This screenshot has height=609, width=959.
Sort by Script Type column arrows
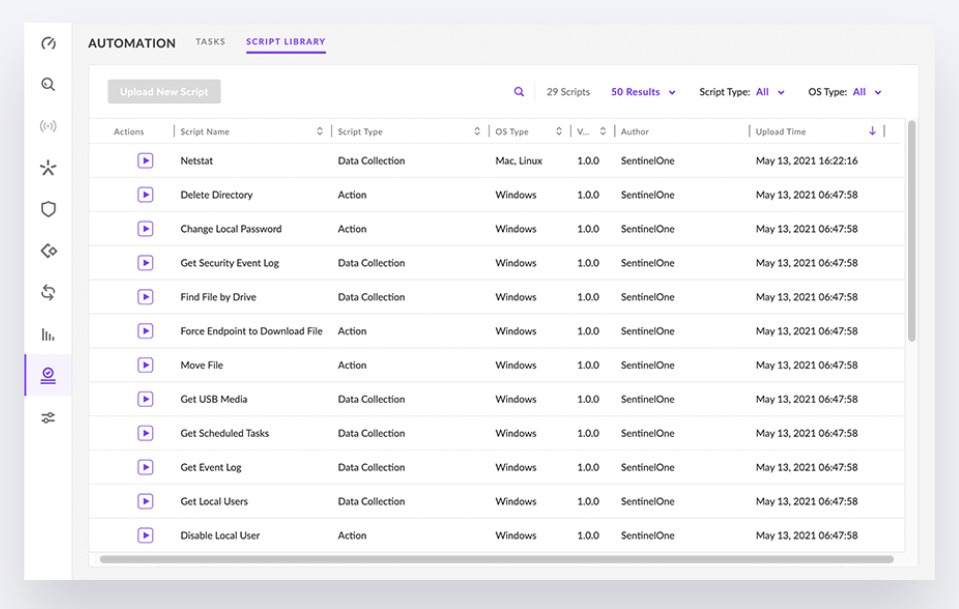click(x=477, y=131)
